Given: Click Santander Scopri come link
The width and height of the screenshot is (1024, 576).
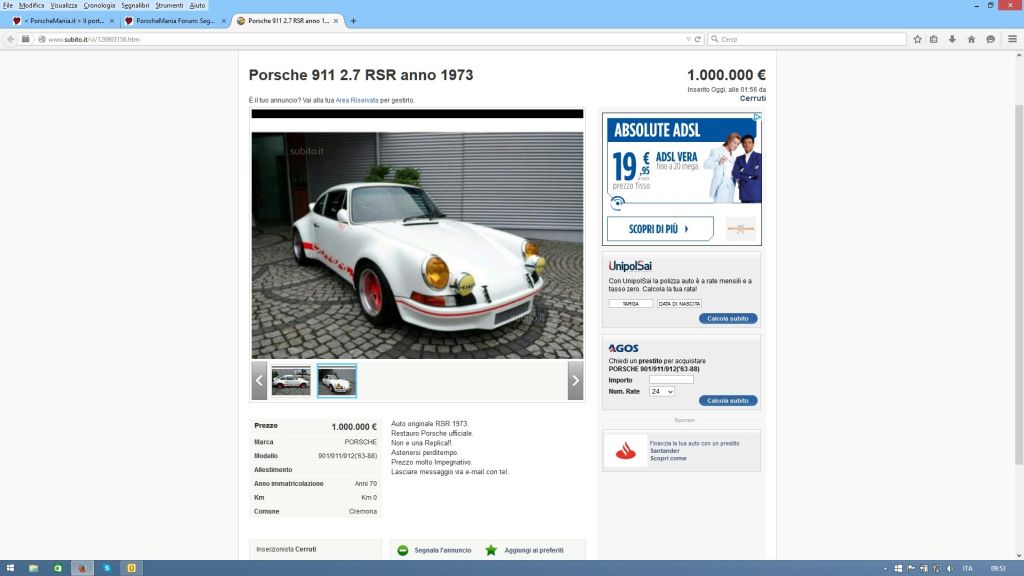Looking at the screenshot, I should (668, 458).
